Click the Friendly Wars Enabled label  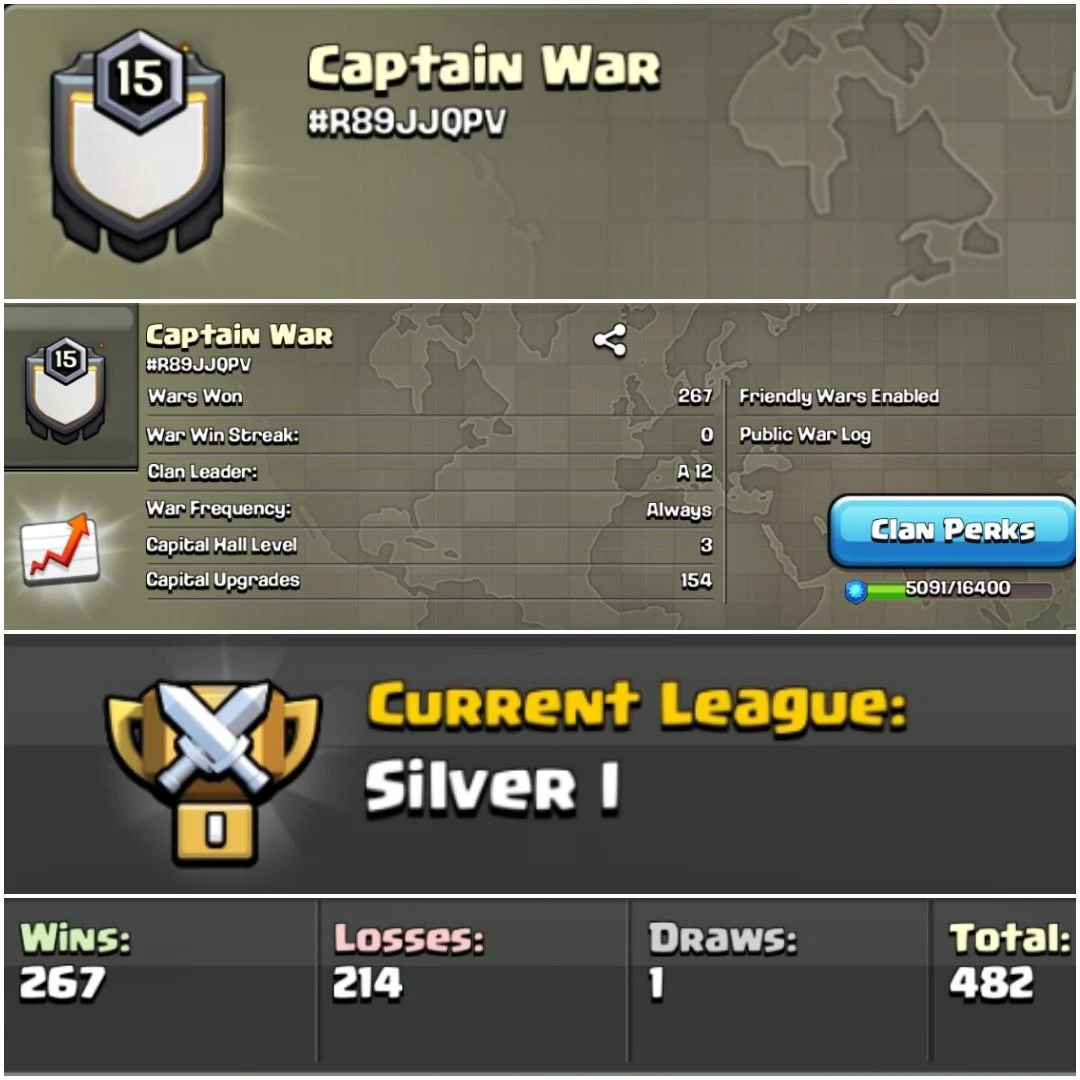(x=838, y=397)
